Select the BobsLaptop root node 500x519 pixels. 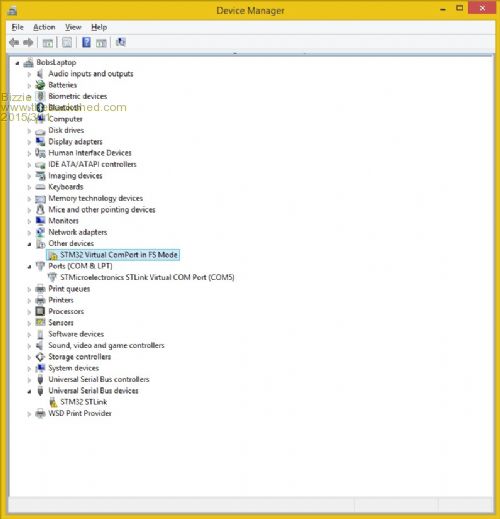tap(56, 62)
